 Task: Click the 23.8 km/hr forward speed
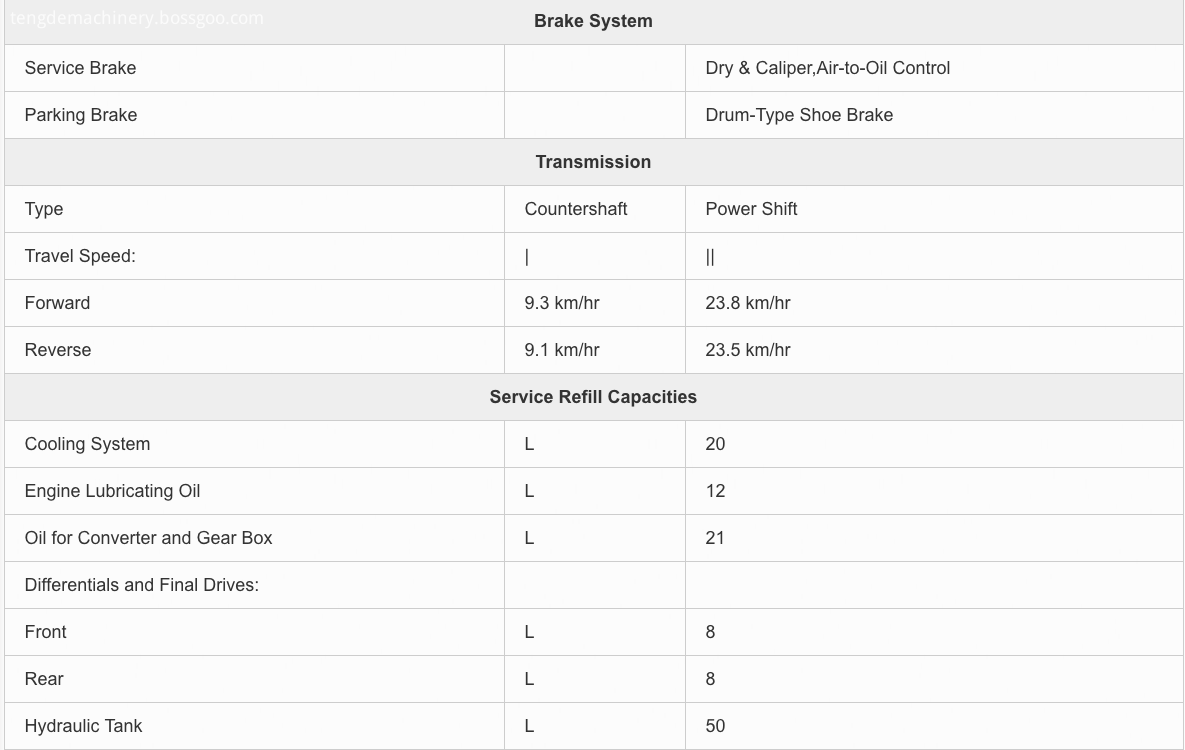tap(747, 303)
